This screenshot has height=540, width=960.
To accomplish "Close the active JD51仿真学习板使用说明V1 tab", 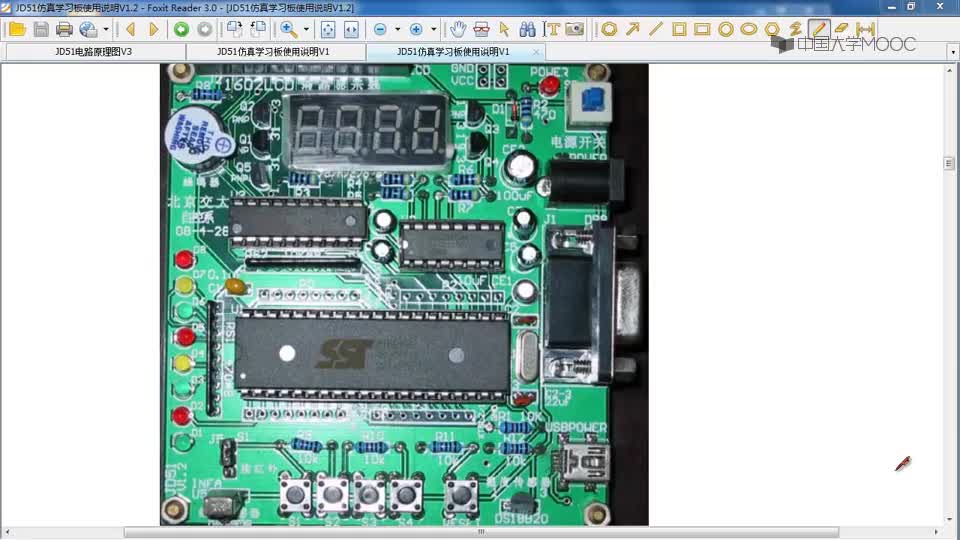I will pyautogui.click(x=536, y=52).
